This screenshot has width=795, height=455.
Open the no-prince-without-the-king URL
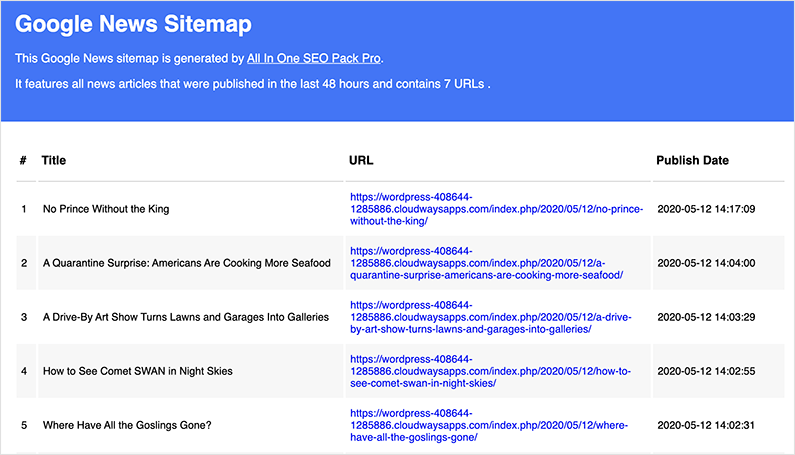[x=496, y=209]
